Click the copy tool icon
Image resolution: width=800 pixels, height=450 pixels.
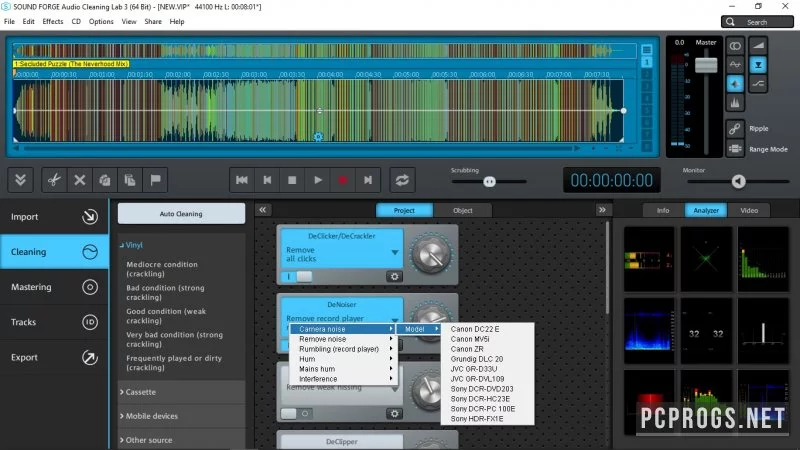105,180
